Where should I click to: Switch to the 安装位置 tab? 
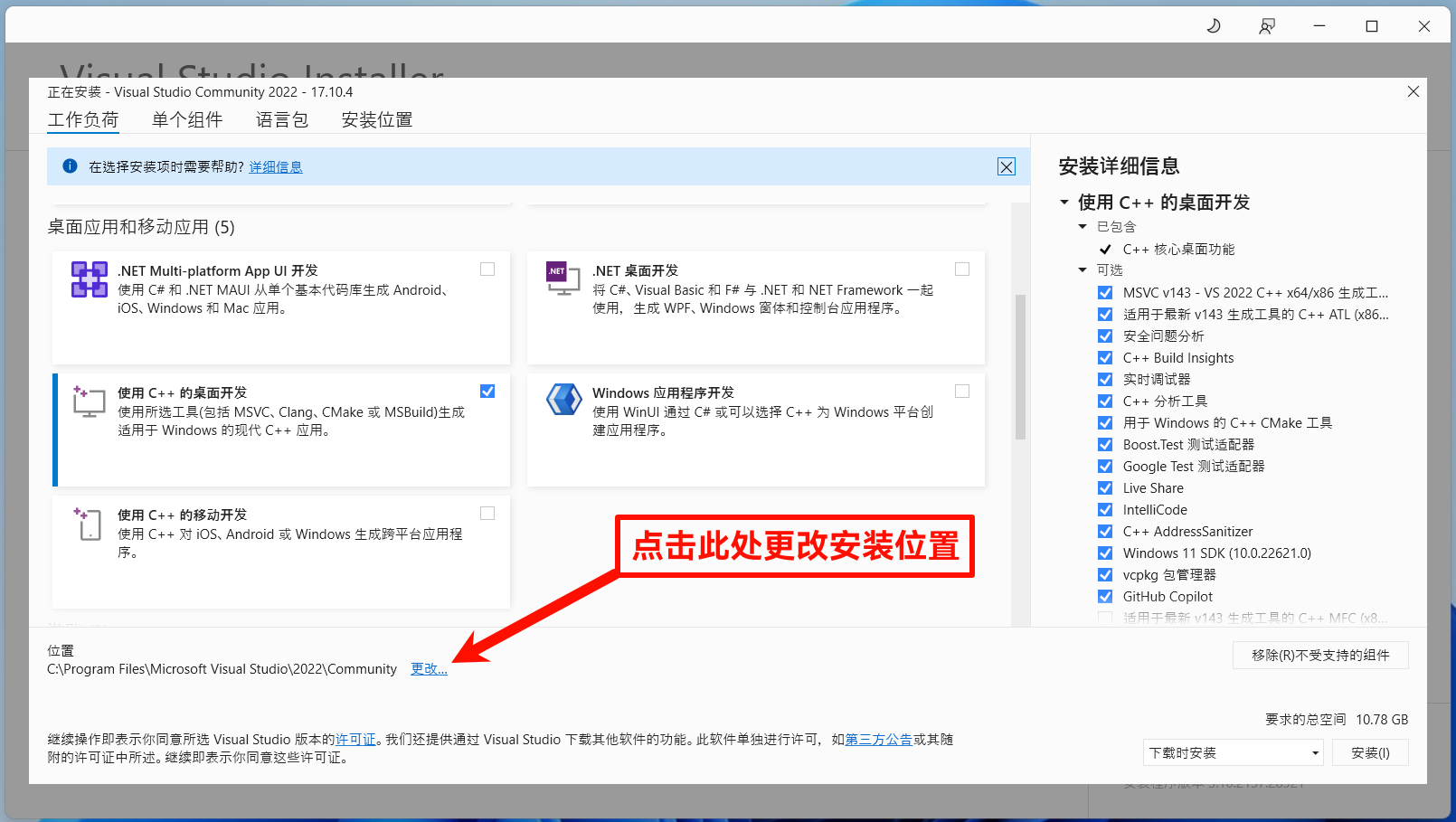(377, 120)
